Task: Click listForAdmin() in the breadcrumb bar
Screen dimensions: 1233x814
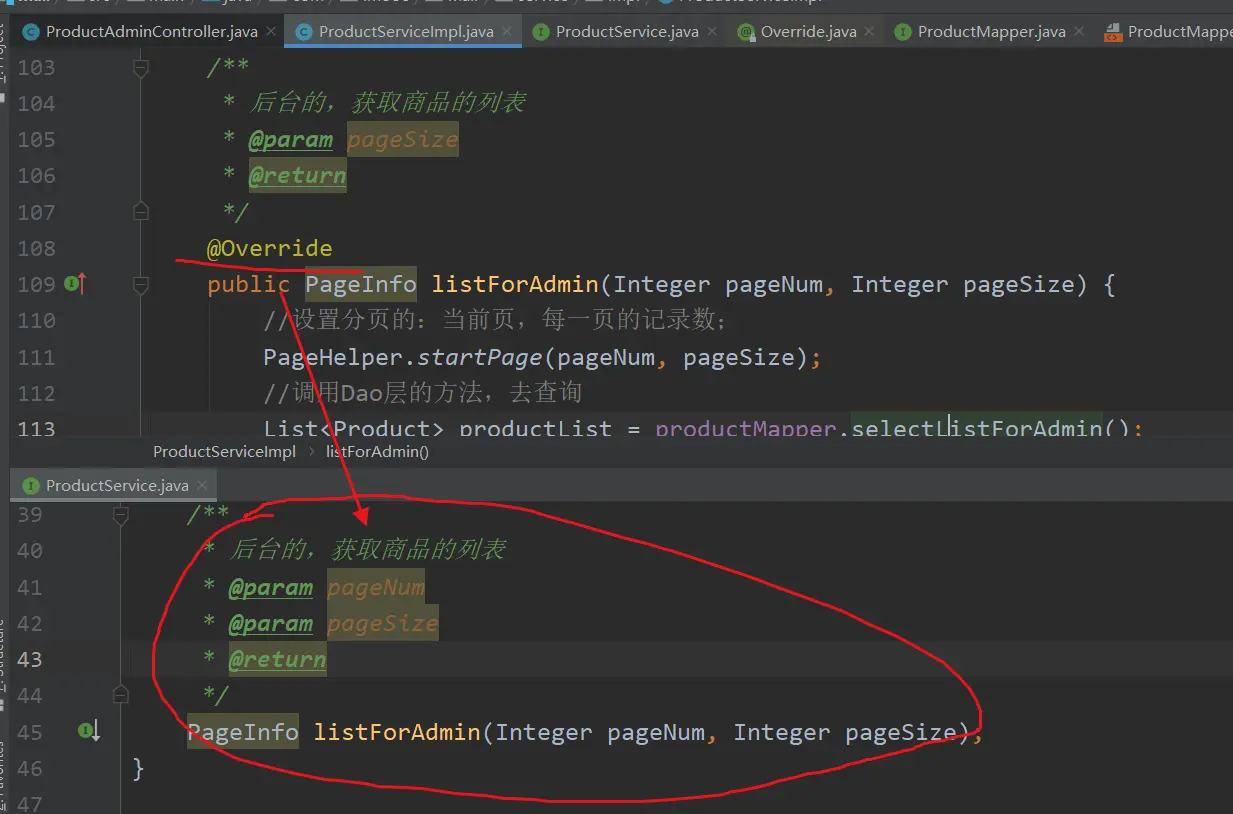Action: [x=377, y=452]
